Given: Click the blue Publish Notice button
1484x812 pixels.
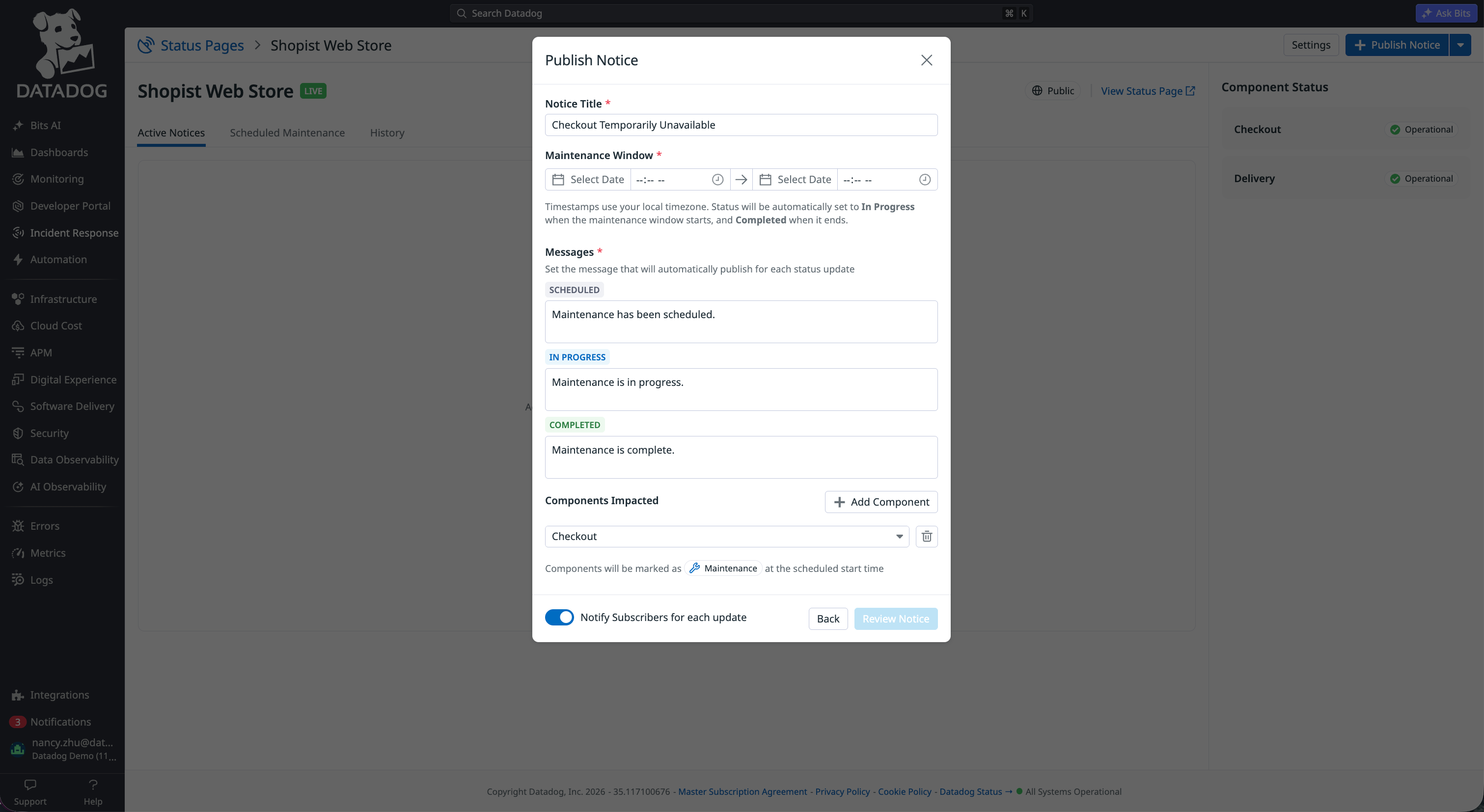Looking at the screenshot, I should (x=1397, y=45).
